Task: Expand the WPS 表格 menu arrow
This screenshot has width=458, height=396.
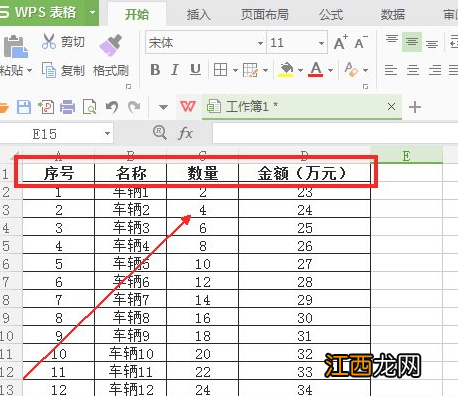Action: 92,13
